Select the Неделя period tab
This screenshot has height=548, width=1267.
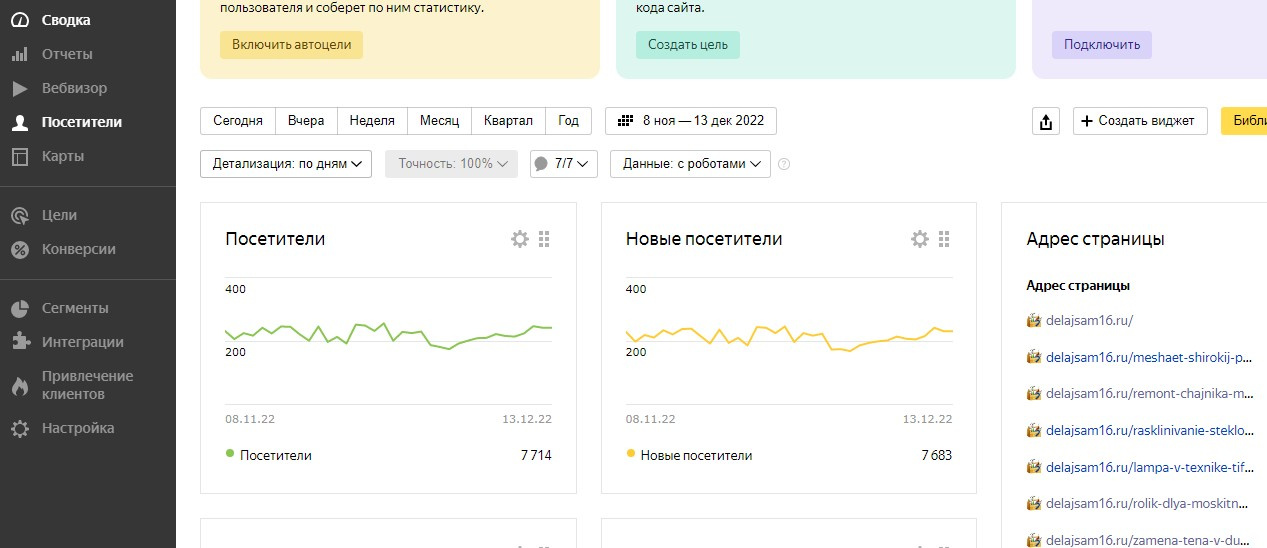[x=372, y=121]
